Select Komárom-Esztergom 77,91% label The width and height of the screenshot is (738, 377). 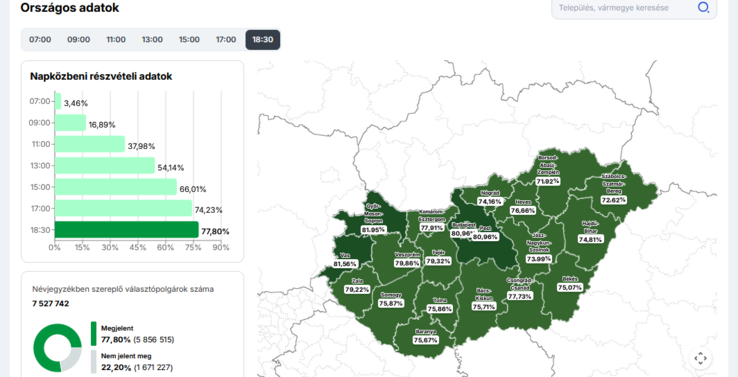432,228
